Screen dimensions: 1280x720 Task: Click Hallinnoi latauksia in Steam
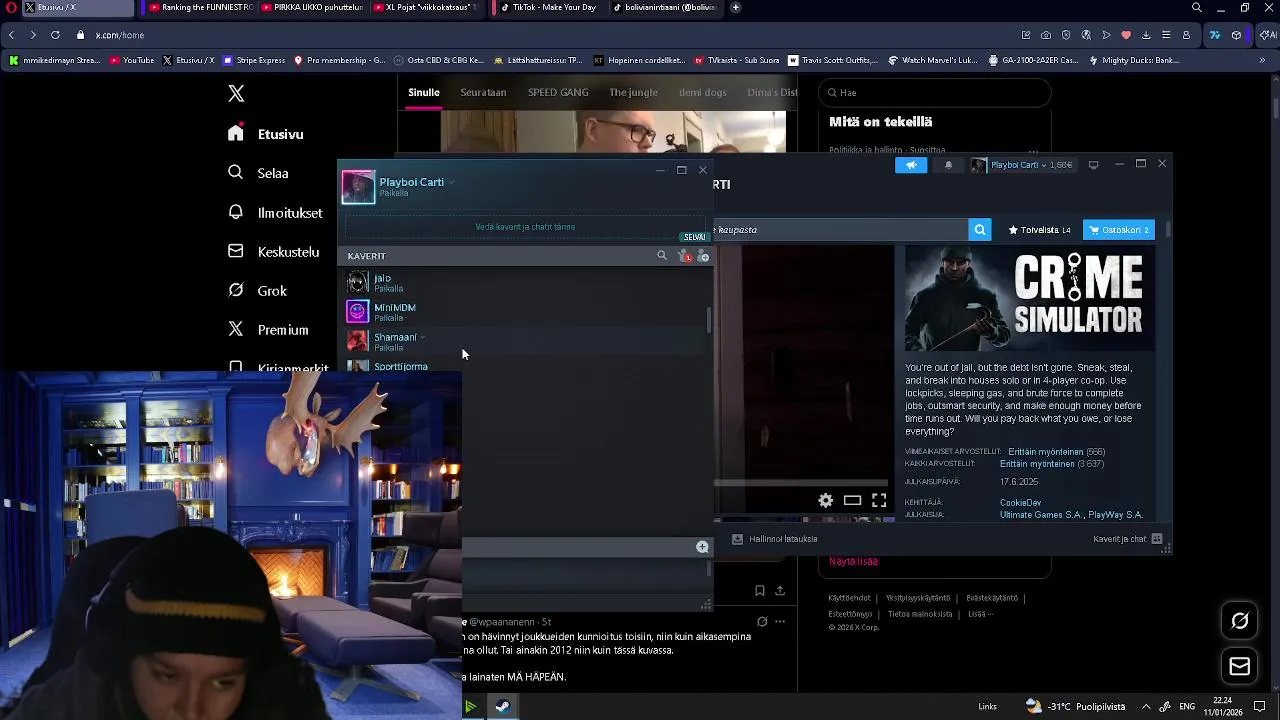click(x=775, y=539)
